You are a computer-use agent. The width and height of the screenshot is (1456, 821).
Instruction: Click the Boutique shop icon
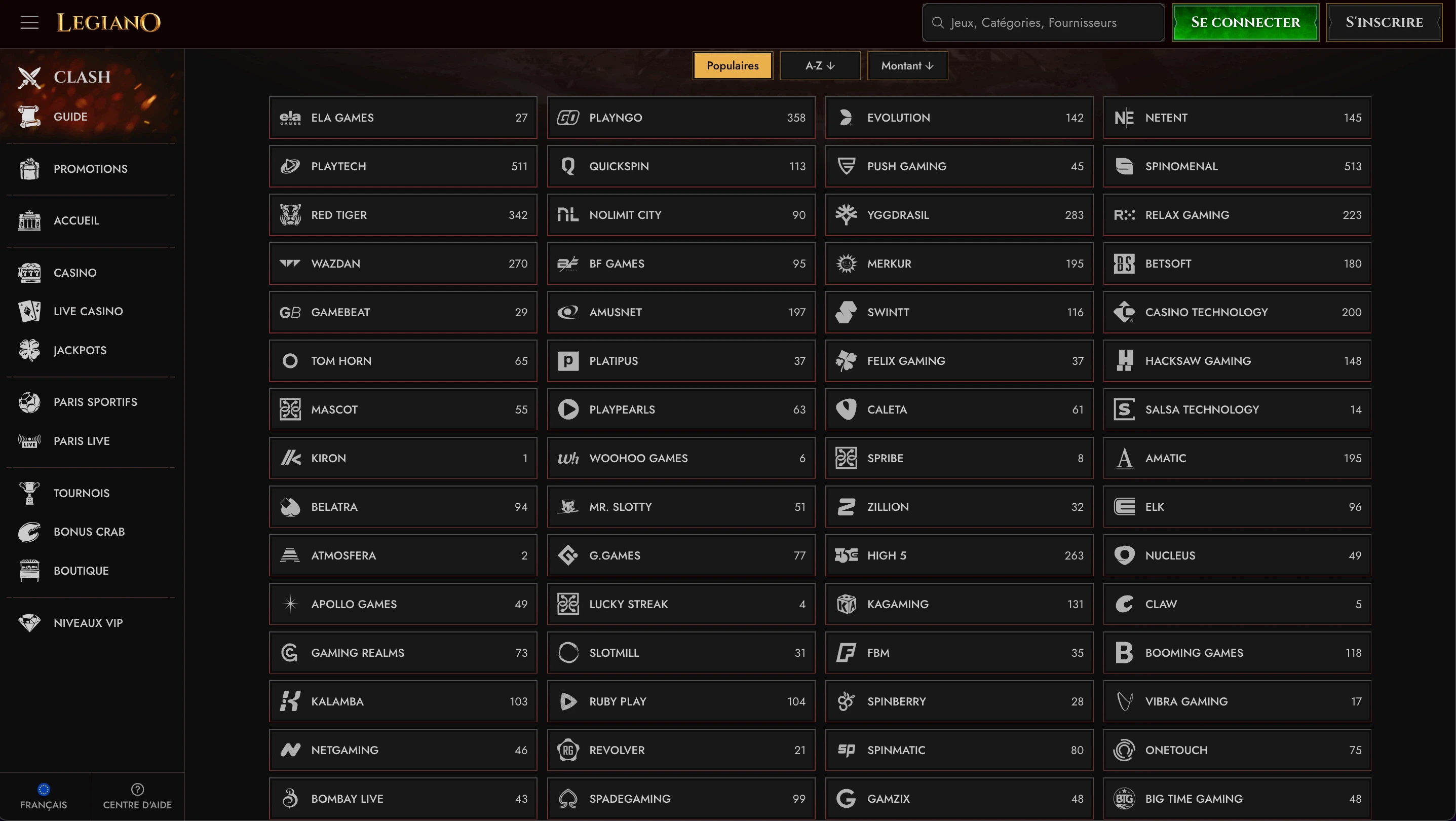[x=29, y=571]
